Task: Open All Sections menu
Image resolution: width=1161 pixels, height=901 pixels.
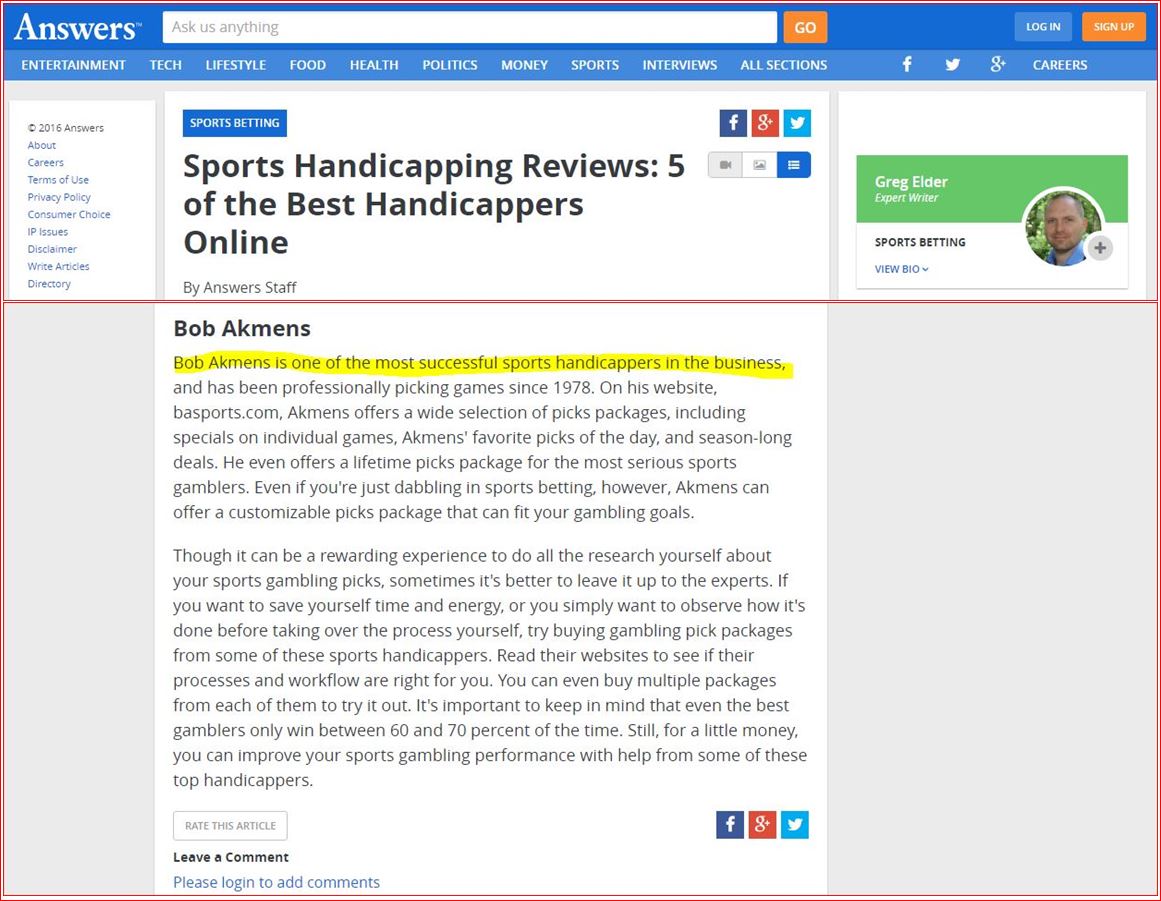Action: click(x=783, y=65)
